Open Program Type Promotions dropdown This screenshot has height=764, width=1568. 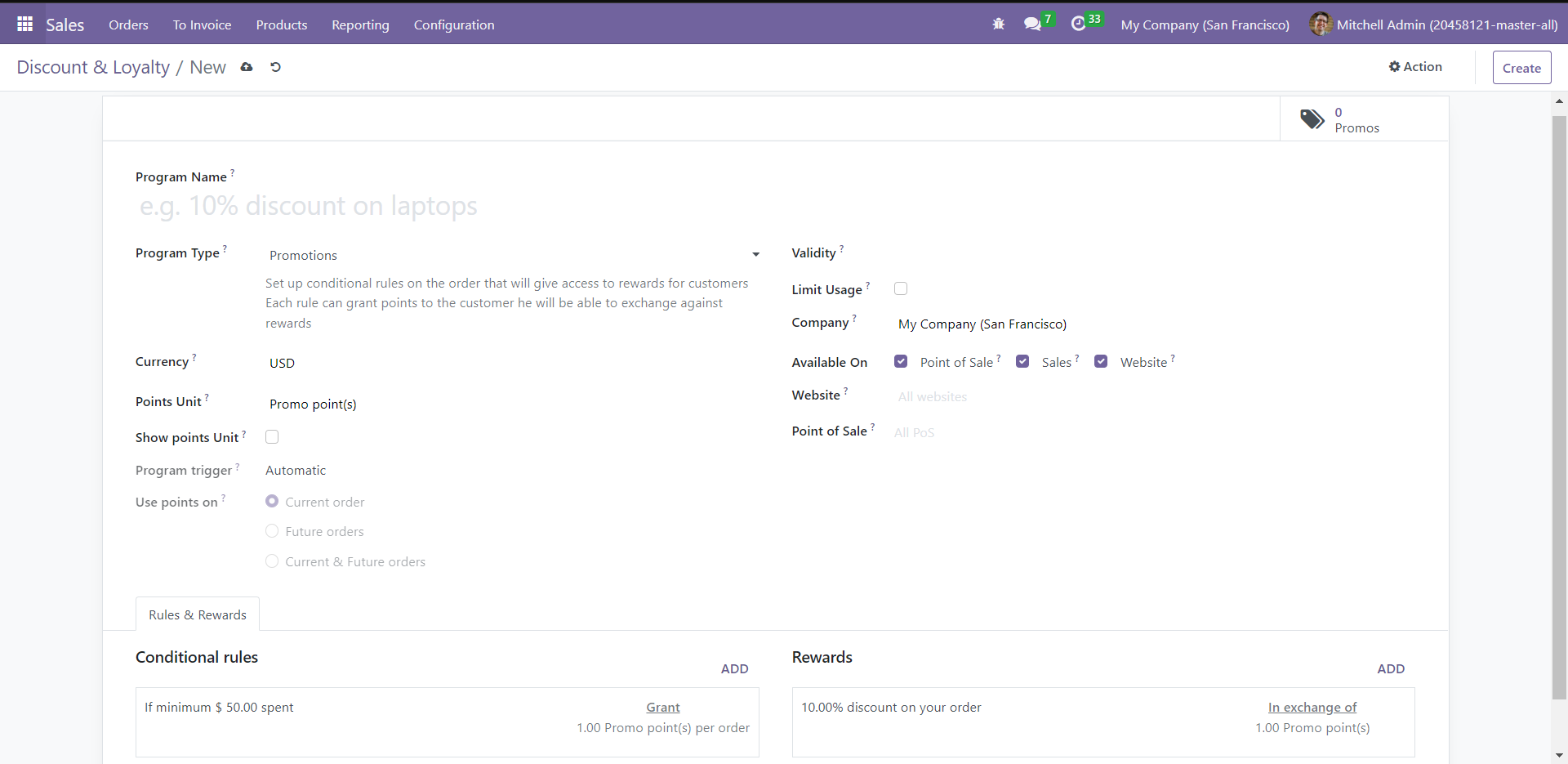pos(512,255)
